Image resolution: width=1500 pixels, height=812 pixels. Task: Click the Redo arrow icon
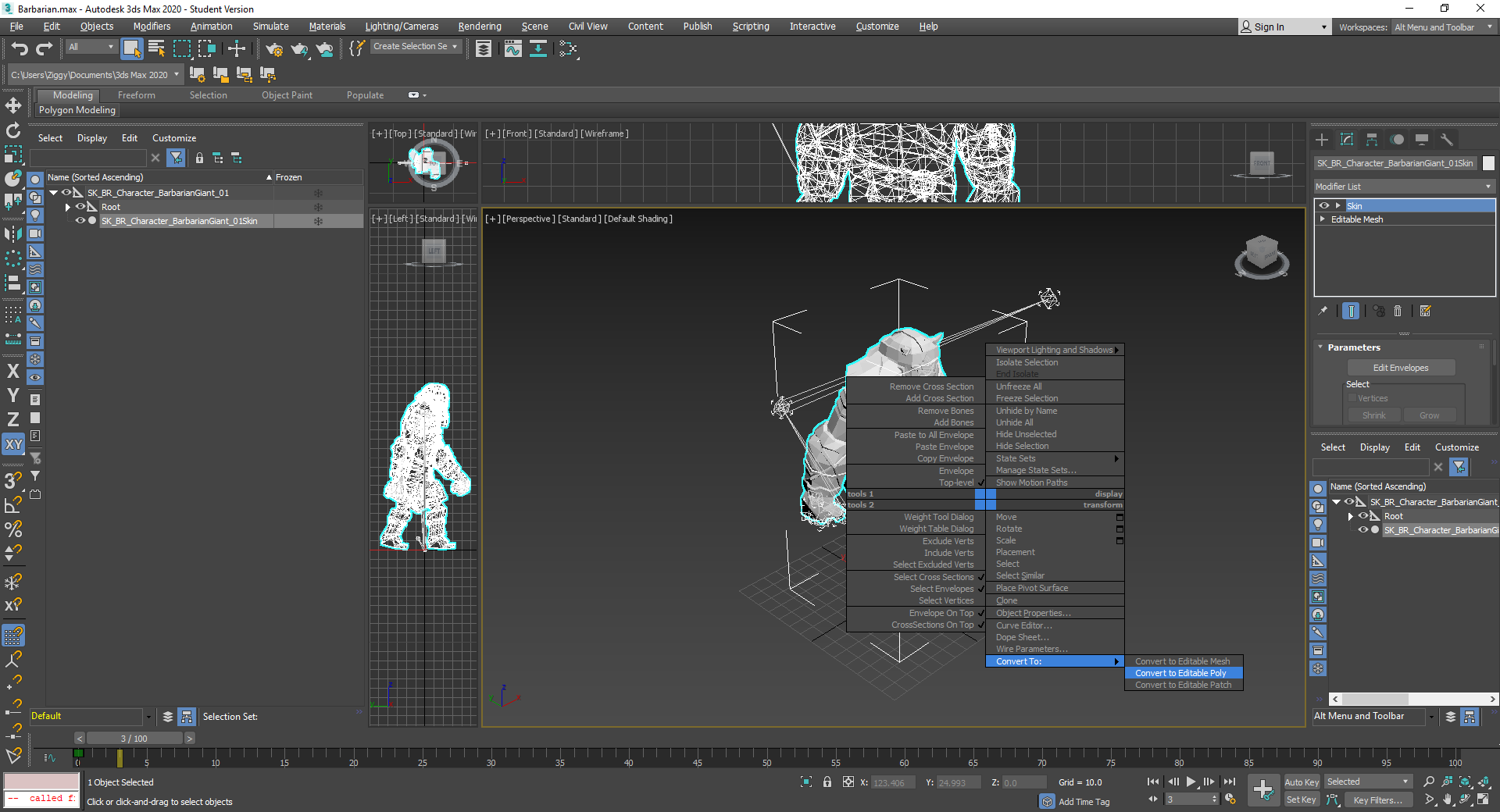(45, 49)
